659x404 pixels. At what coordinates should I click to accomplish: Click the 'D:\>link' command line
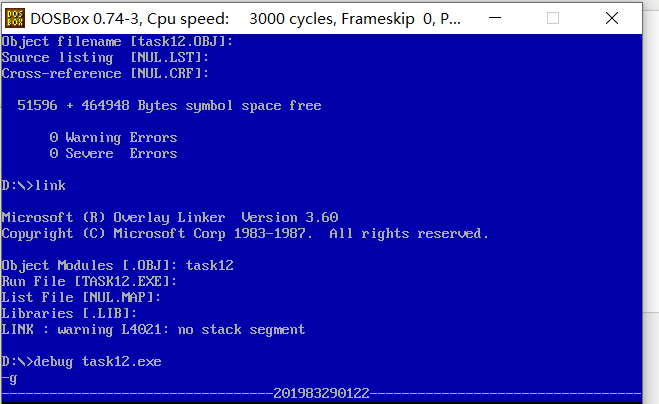[34, 185]
